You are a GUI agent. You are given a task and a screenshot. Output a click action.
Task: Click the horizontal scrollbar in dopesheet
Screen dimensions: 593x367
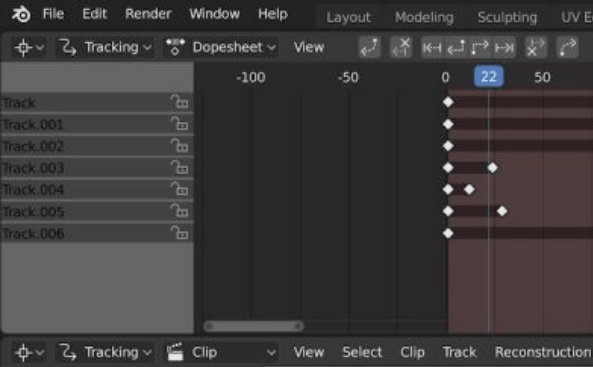coord(253,326)
